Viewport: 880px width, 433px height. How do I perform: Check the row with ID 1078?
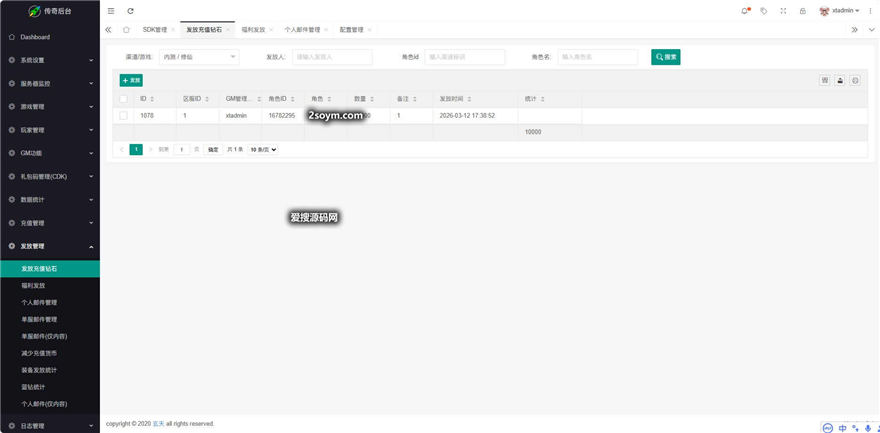(123, 116)
